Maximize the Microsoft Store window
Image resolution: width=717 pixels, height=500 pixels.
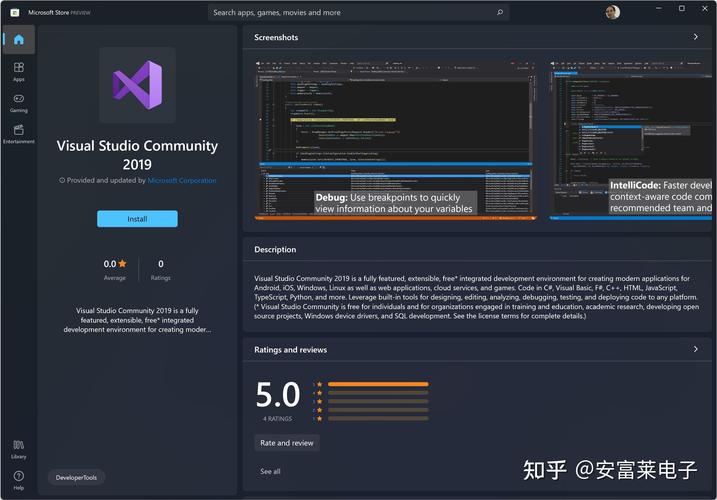click(x=682, y=8)
